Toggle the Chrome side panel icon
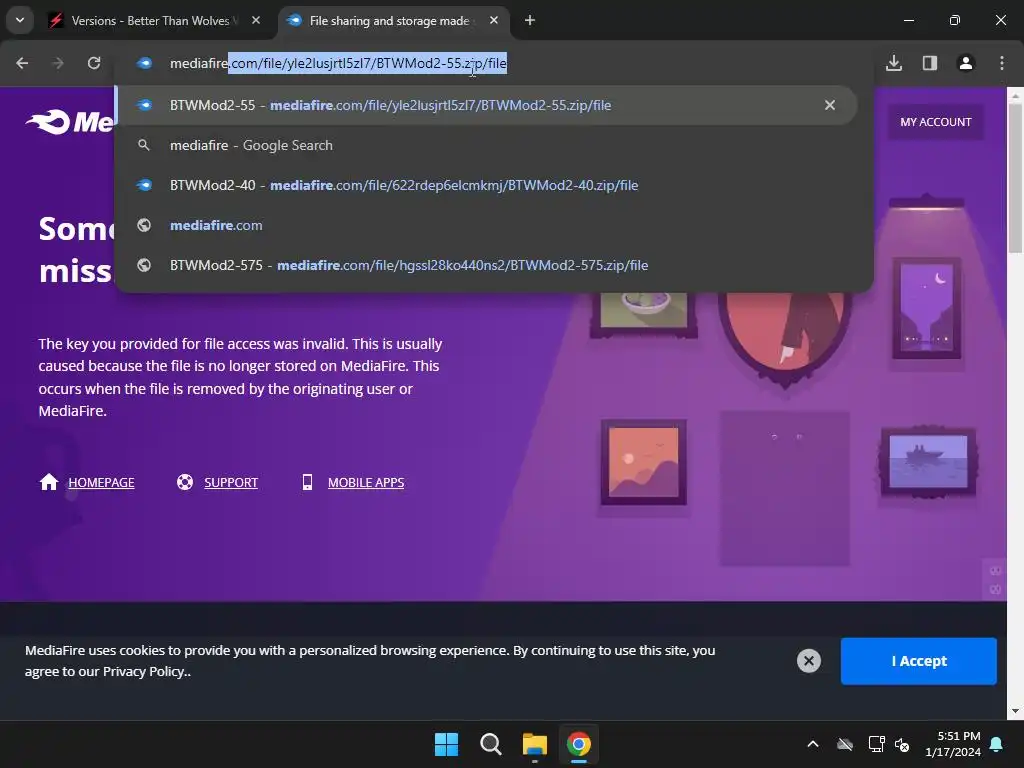Viewport: 1024px width, 768px height. [930, 63]
